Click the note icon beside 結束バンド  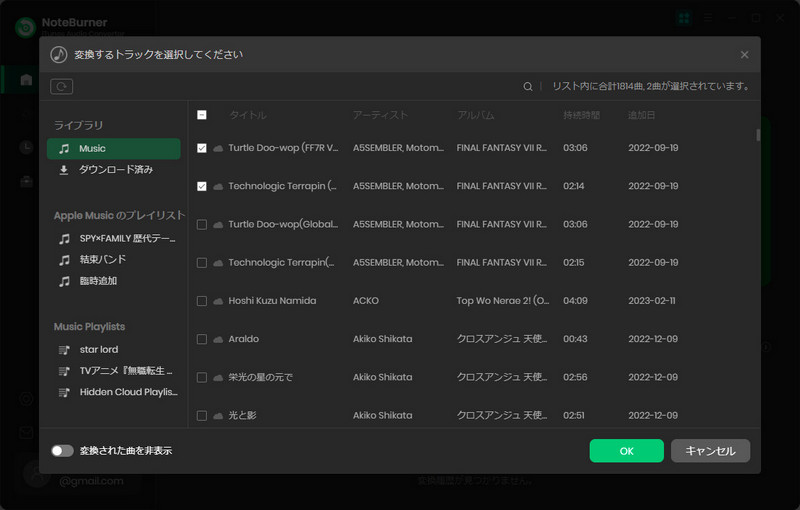[x=64, y=260]
